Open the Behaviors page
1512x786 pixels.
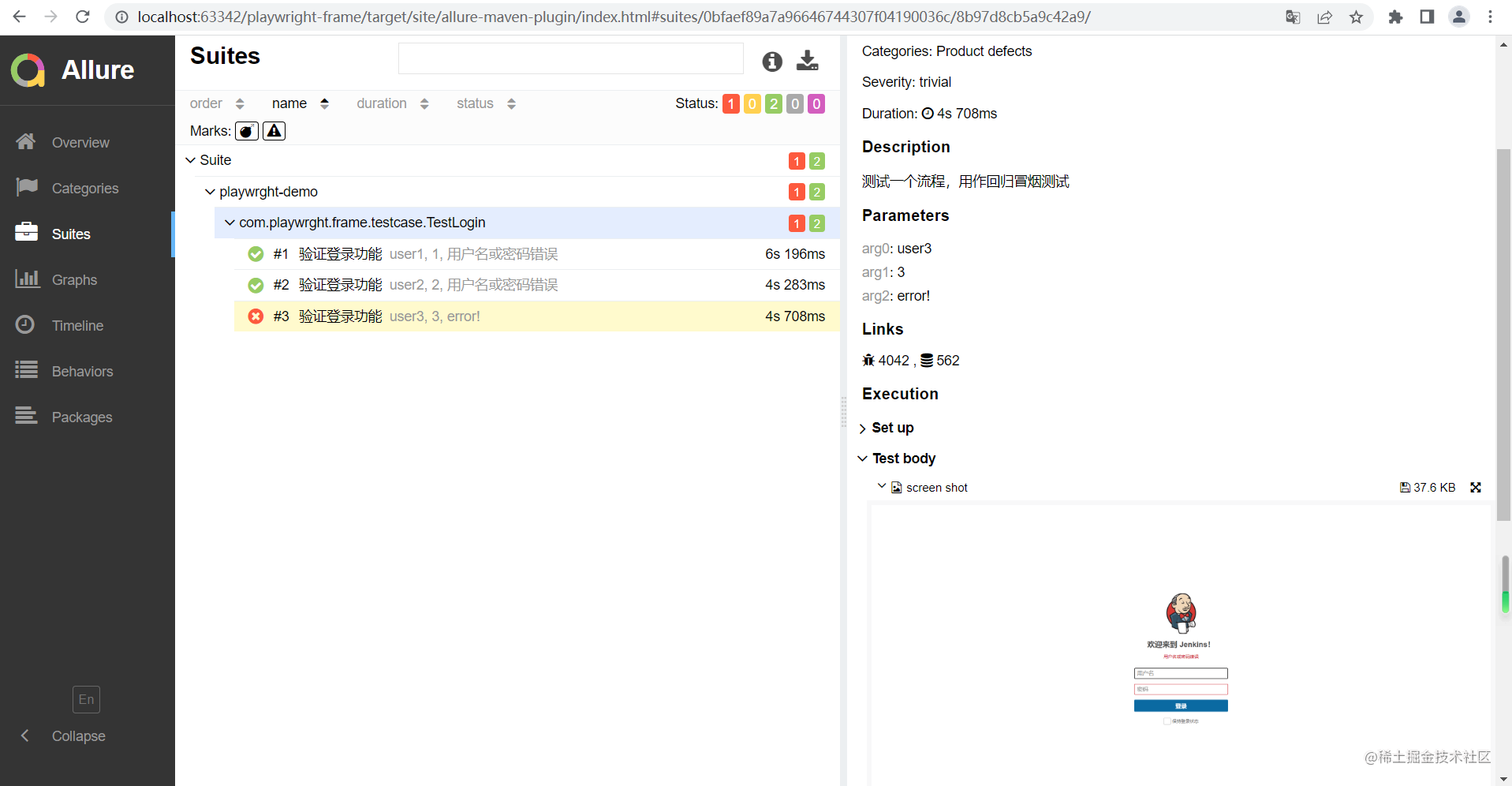tap(87, 372)
